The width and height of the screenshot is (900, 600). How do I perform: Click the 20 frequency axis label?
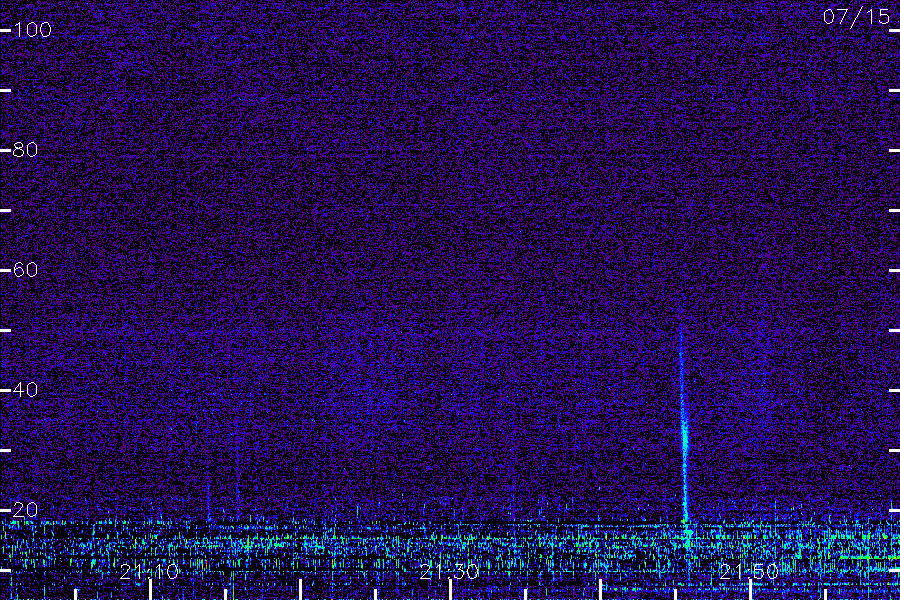pos(25,510)
